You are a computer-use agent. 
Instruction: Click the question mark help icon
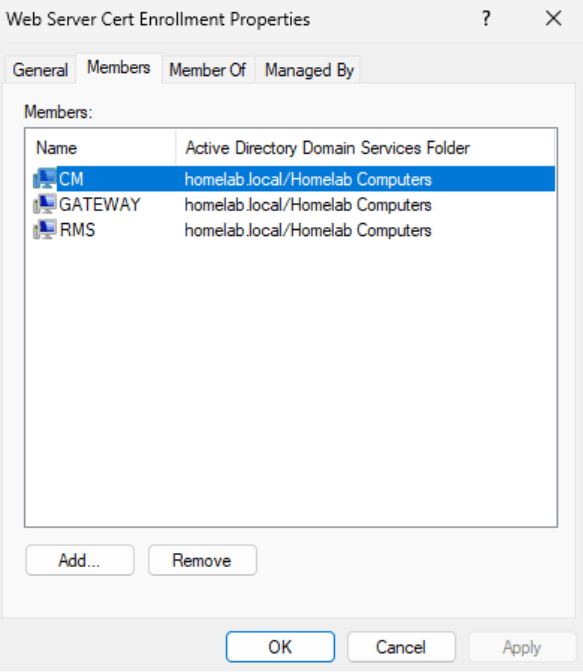[486, 18]
